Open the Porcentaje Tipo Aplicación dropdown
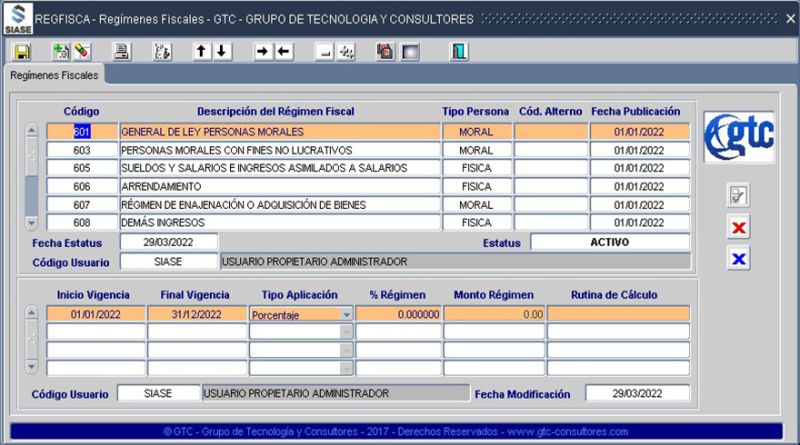This screenshot has width=800, height=445. (x=346, y=314)
